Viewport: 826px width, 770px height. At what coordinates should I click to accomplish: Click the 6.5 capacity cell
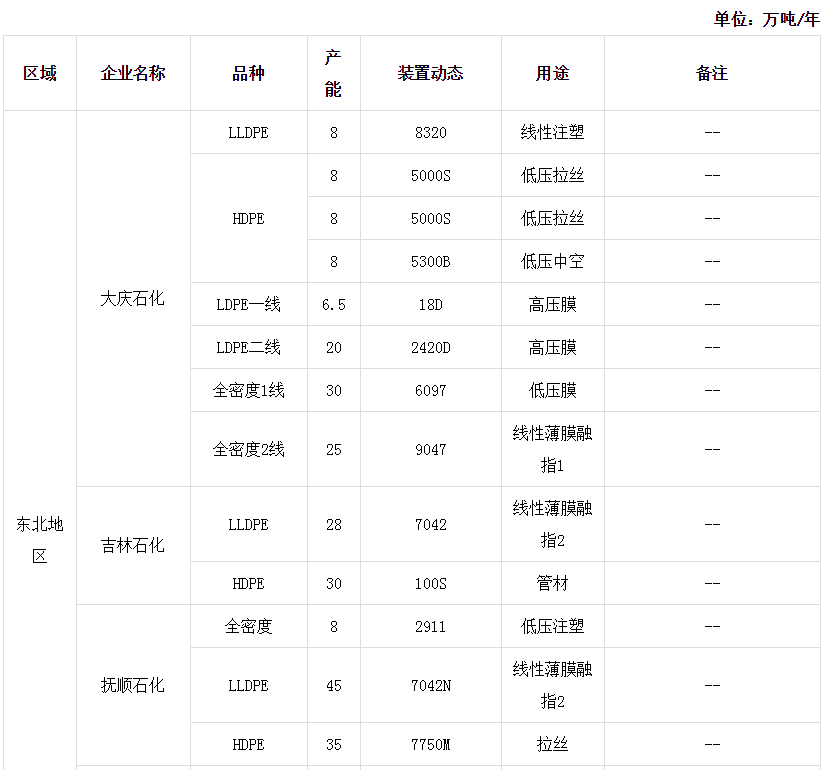click(x=333, y=305)
